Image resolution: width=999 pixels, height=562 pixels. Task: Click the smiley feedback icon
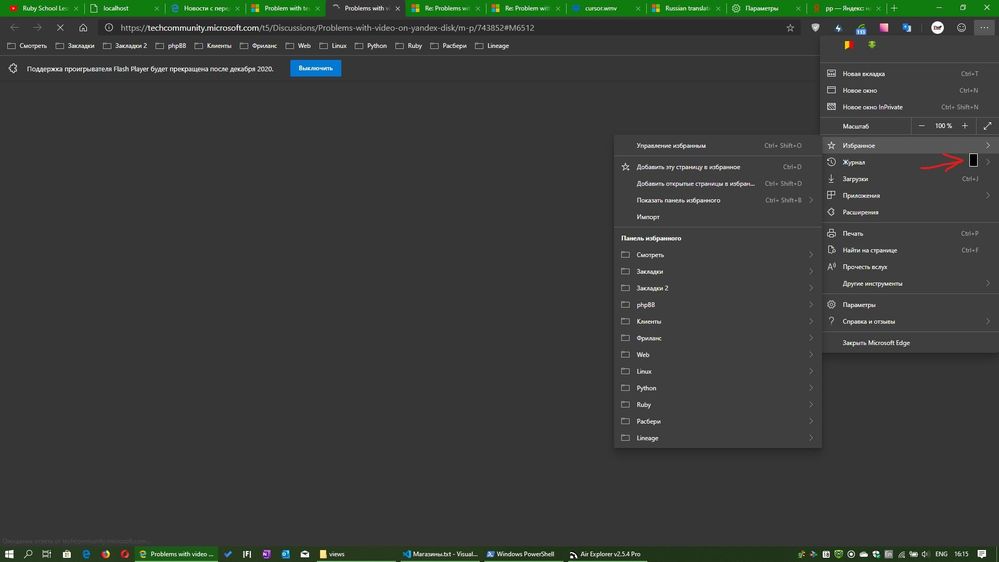click(x=961, y=28)
